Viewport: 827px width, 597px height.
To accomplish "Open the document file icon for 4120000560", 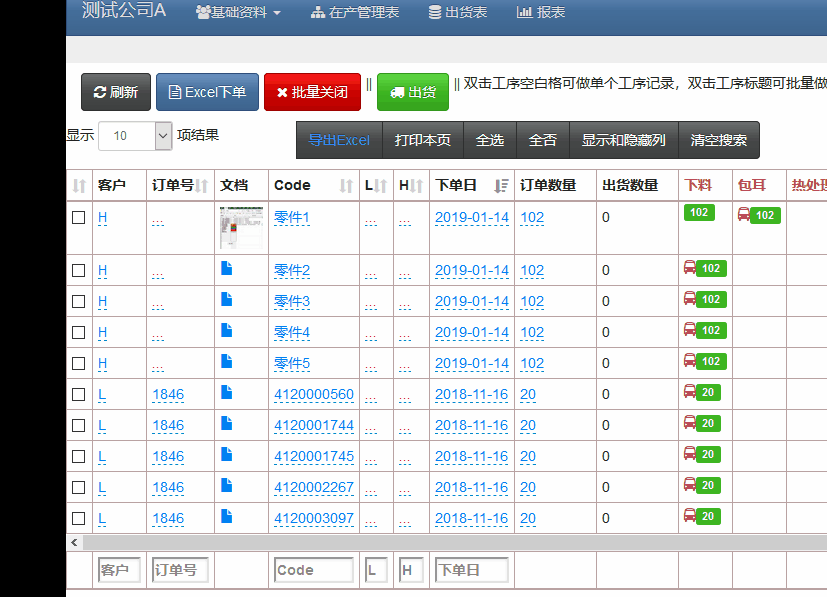I will point(226,392).
